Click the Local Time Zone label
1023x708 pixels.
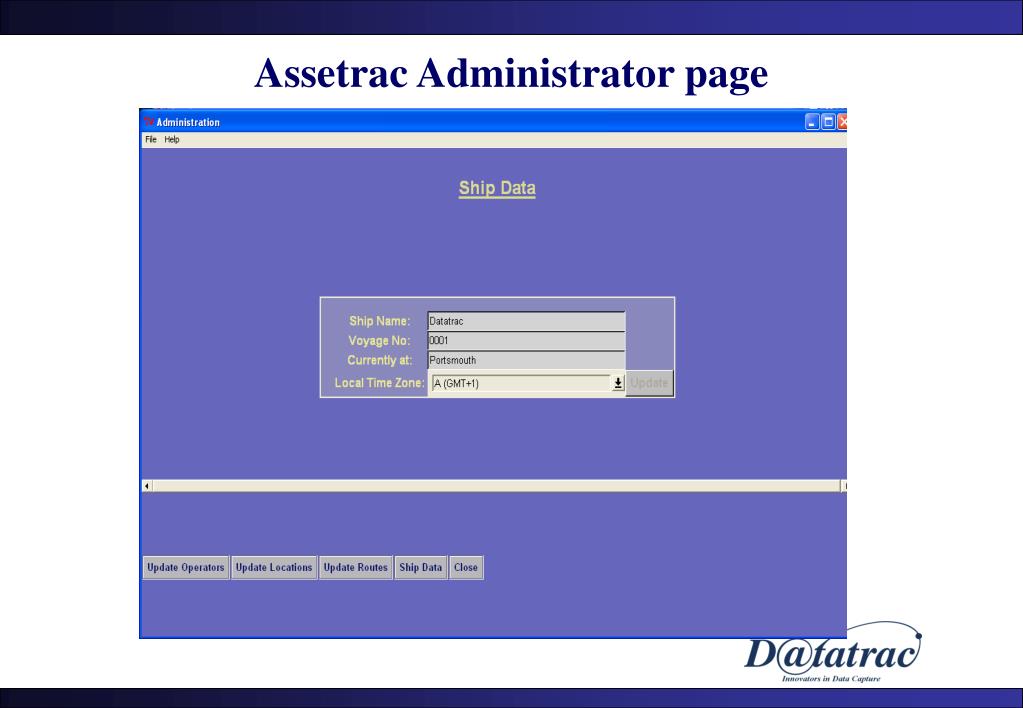point(379,383)
